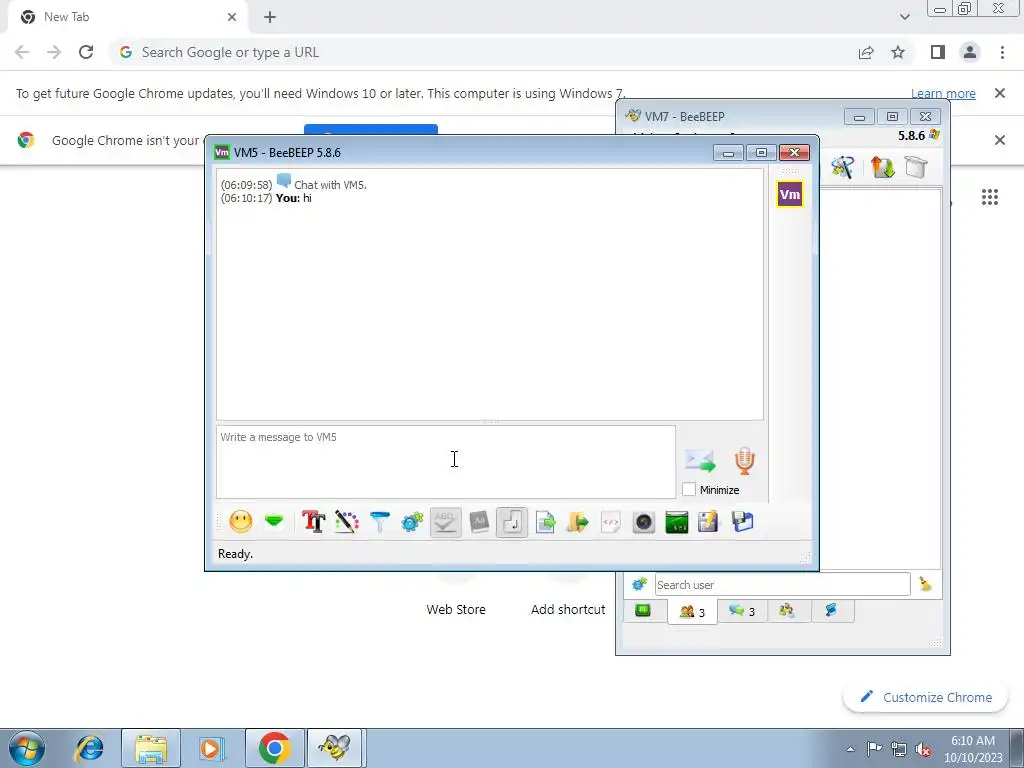1024x768 pixels.
Task: Click the Web Store shortcut label
Action: pyautogui.click(x=456, y=609)
